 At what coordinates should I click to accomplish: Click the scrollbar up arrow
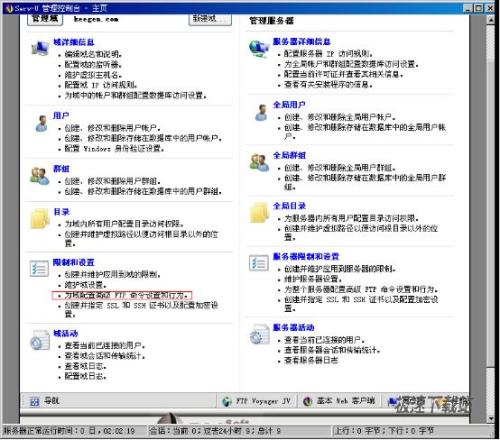pos(491,20)
